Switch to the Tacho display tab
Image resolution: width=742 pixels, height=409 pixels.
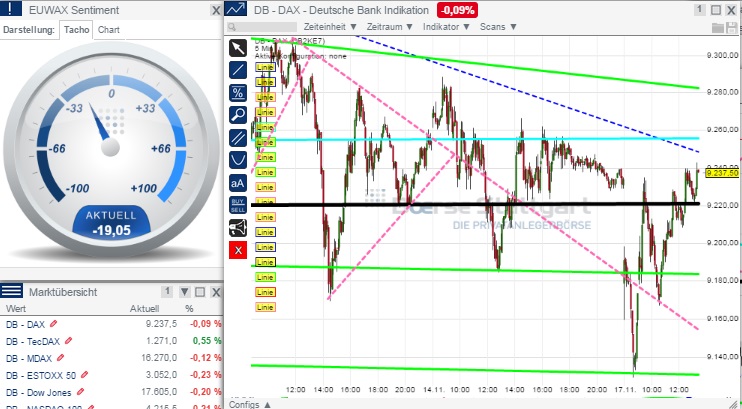tap(76, 29)
